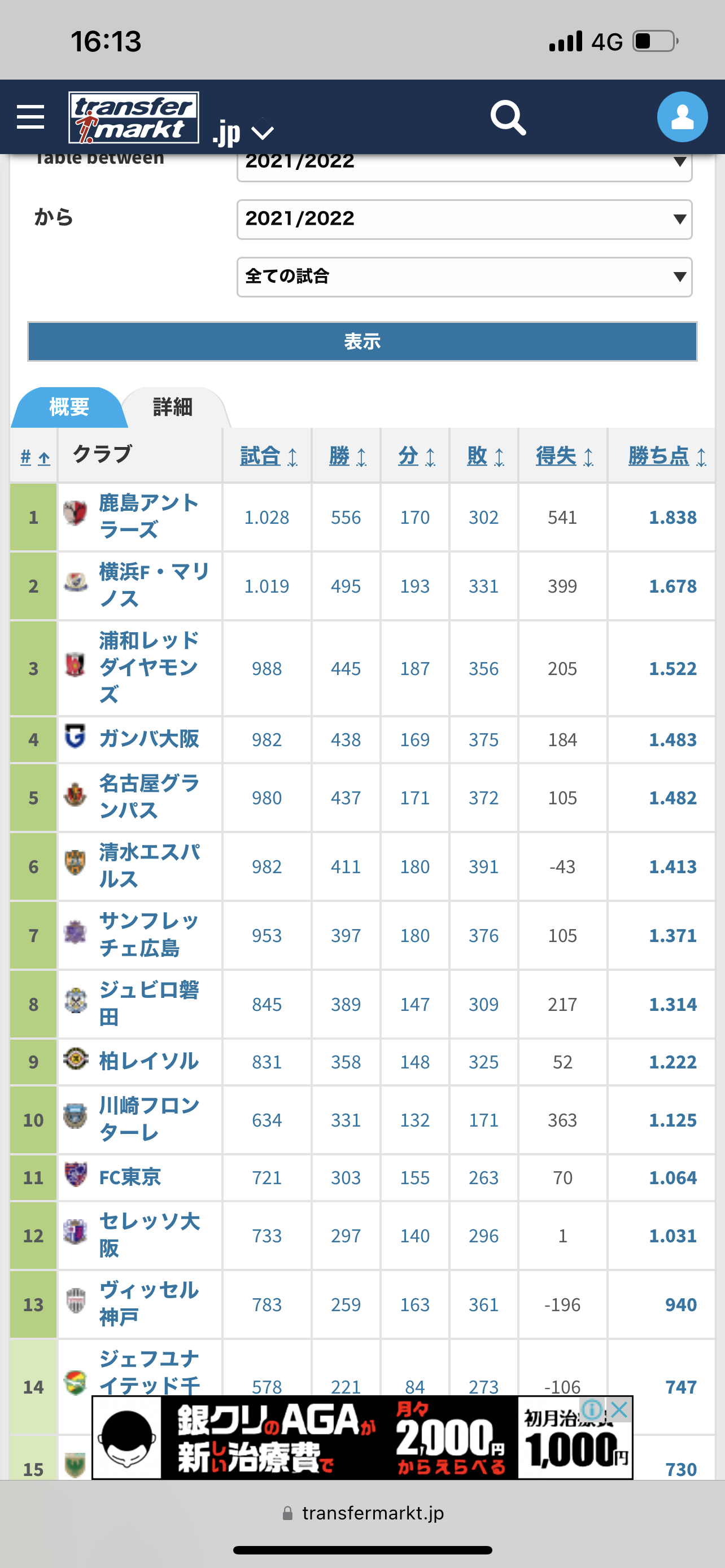Image resolution: width=725 pixels, height=1568 pixels.
Task: Click the Gamba Osaka club crest
Action: pyautogui.click(x=76, y=737)
